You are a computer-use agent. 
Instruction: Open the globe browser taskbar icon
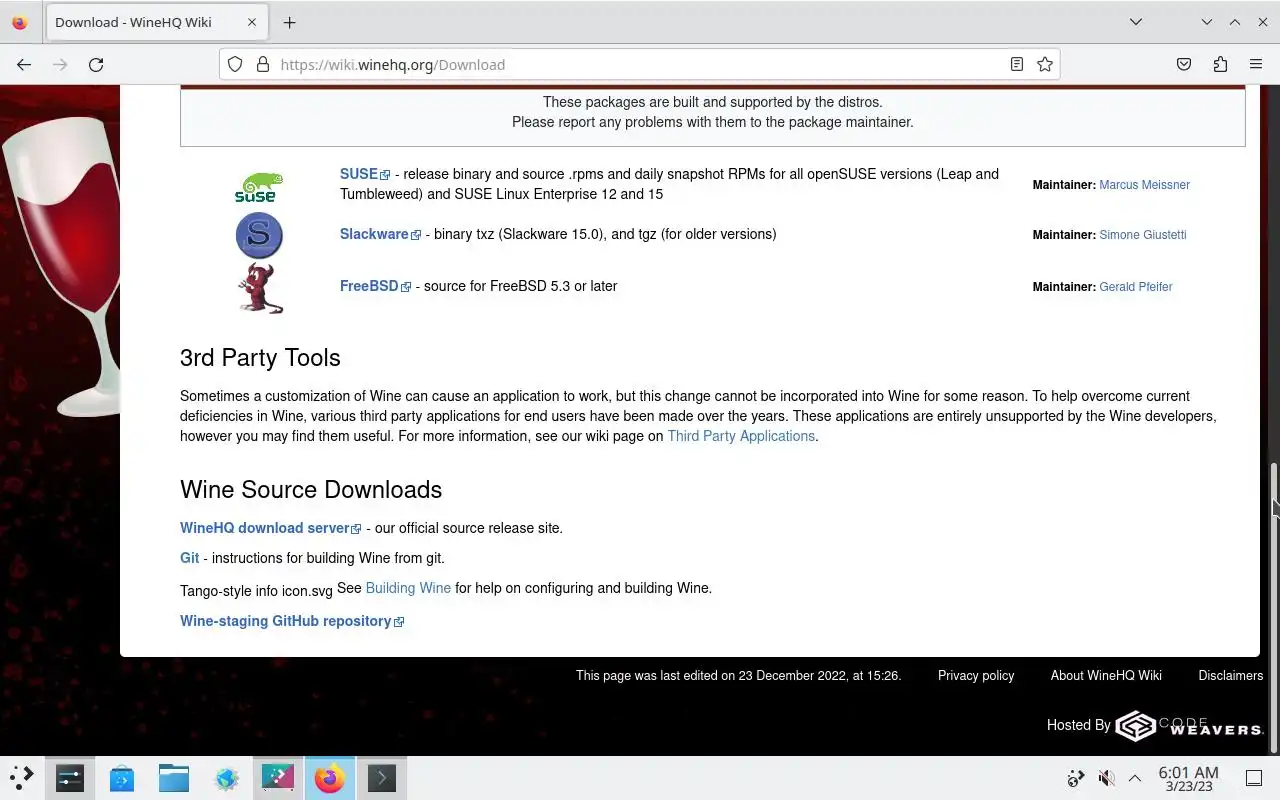click(226, 778)
